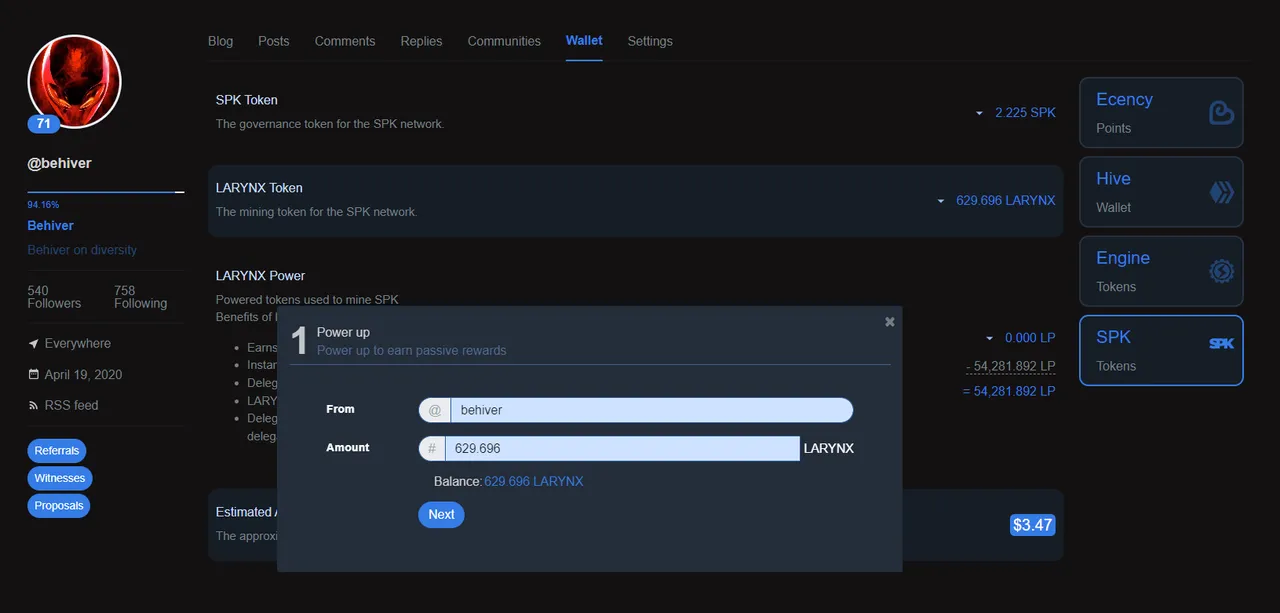Viewport: 1280px width, 613px height.
Task: Edit the From account field 'behiver'
Action: coord(651,410)
